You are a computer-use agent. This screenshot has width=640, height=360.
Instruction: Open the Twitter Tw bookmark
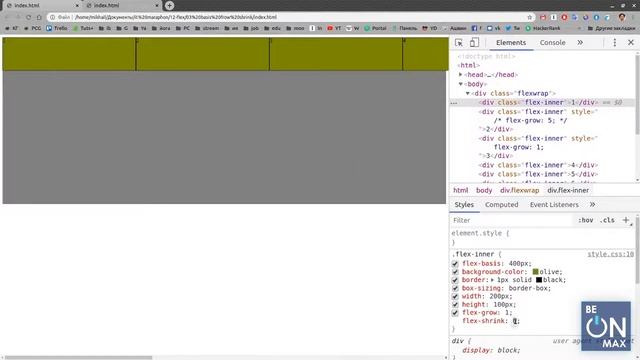513,28
